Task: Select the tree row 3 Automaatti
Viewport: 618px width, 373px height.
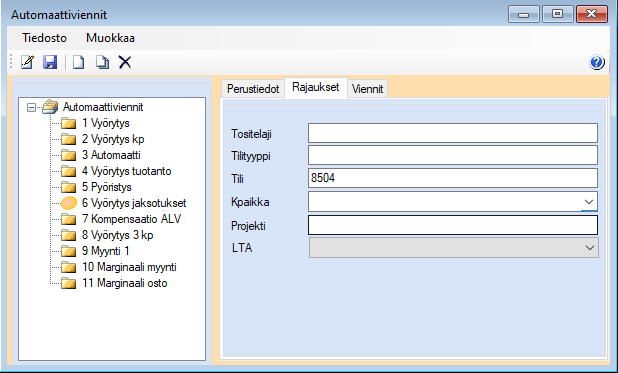Action: pos(111,155)
